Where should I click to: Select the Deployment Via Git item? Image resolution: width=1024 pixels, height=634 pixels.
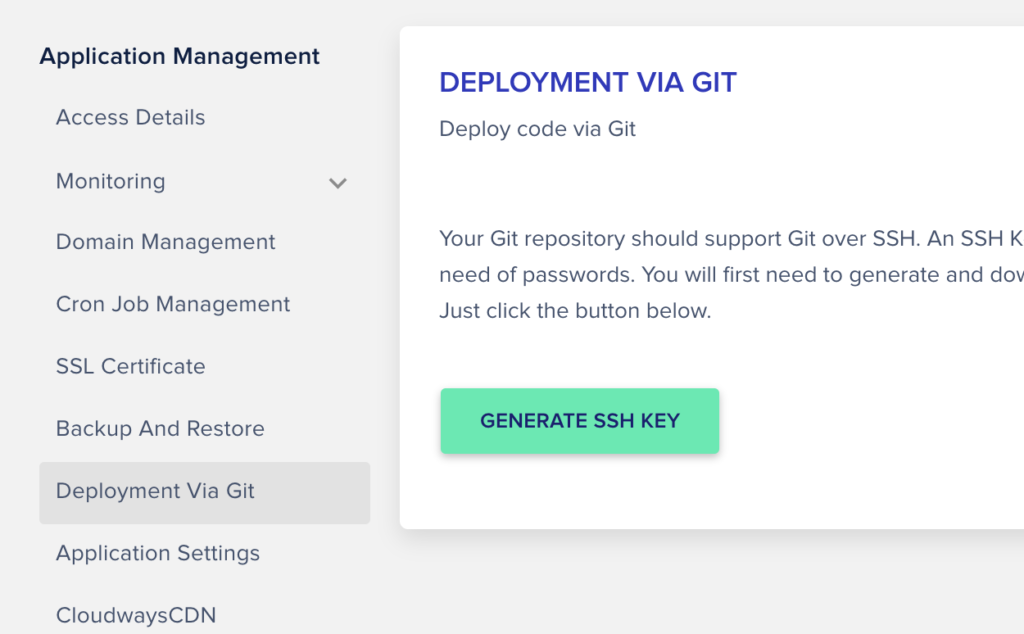155,491
